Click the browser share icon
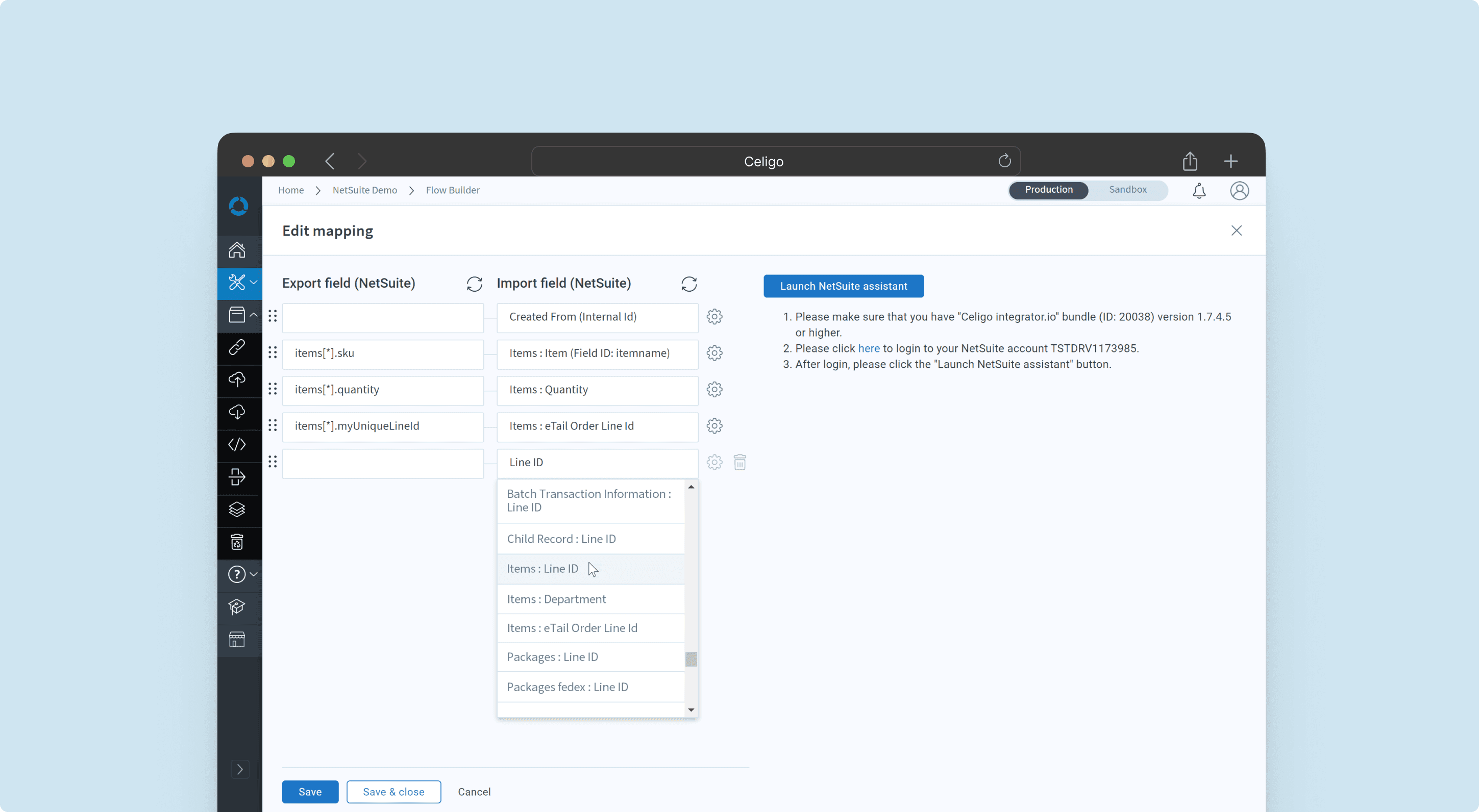The width and height of the screenshot is (1479, 812). 1190,161
